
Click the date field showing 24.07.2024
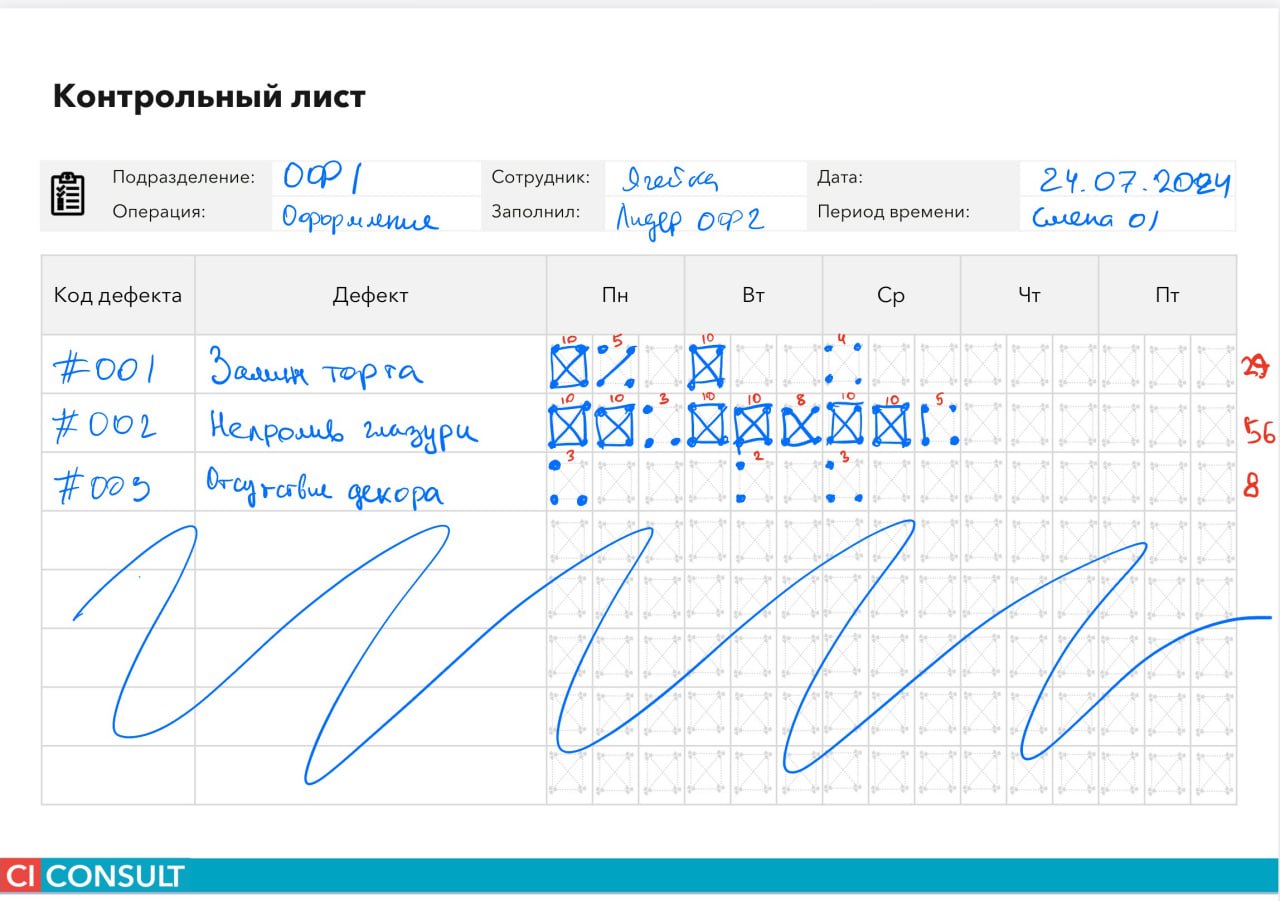[1128, 178]
